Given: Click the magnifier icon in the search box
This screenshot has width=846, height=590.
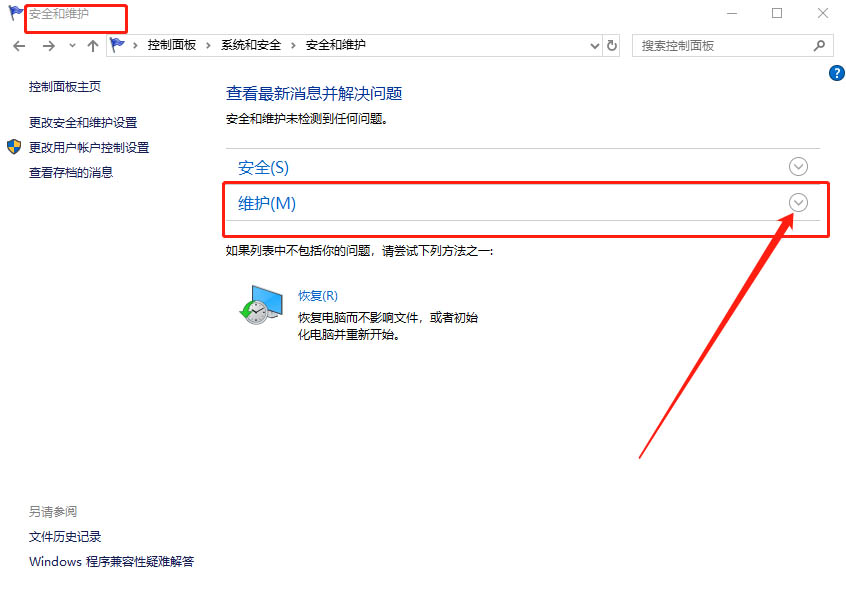Looking at the screenshot, I should click(x=819, y=46).
